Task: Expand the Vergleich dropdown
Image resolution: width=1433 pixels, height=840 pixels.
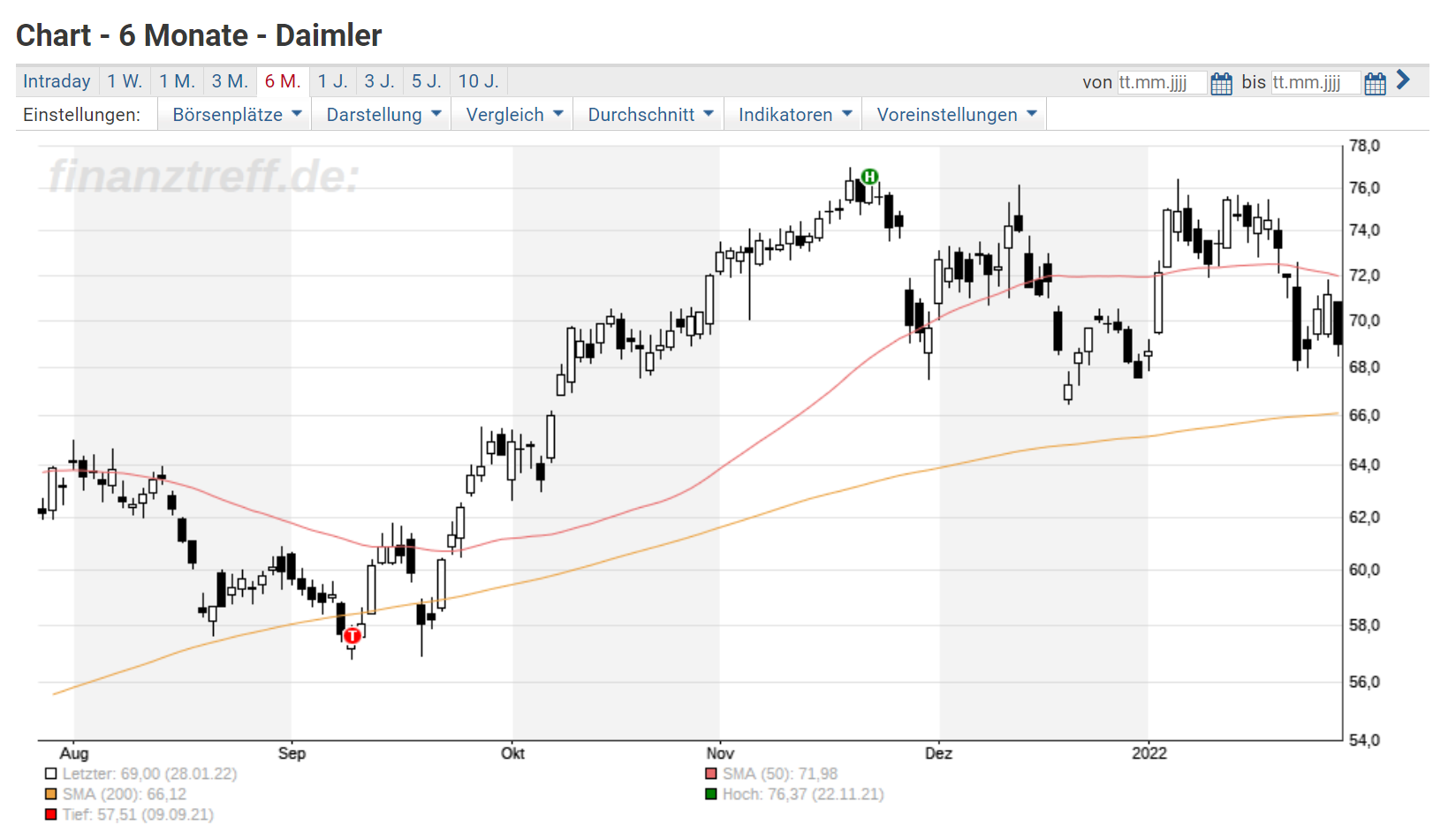Action: pos(512,115)
